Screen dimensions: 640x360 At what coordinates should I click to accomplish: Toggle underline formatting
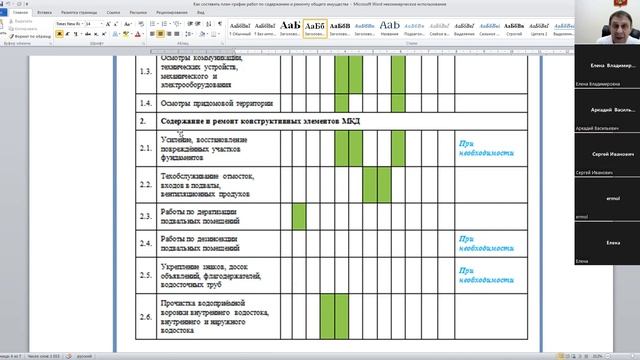pyautogui.click(x=76, y=34)
